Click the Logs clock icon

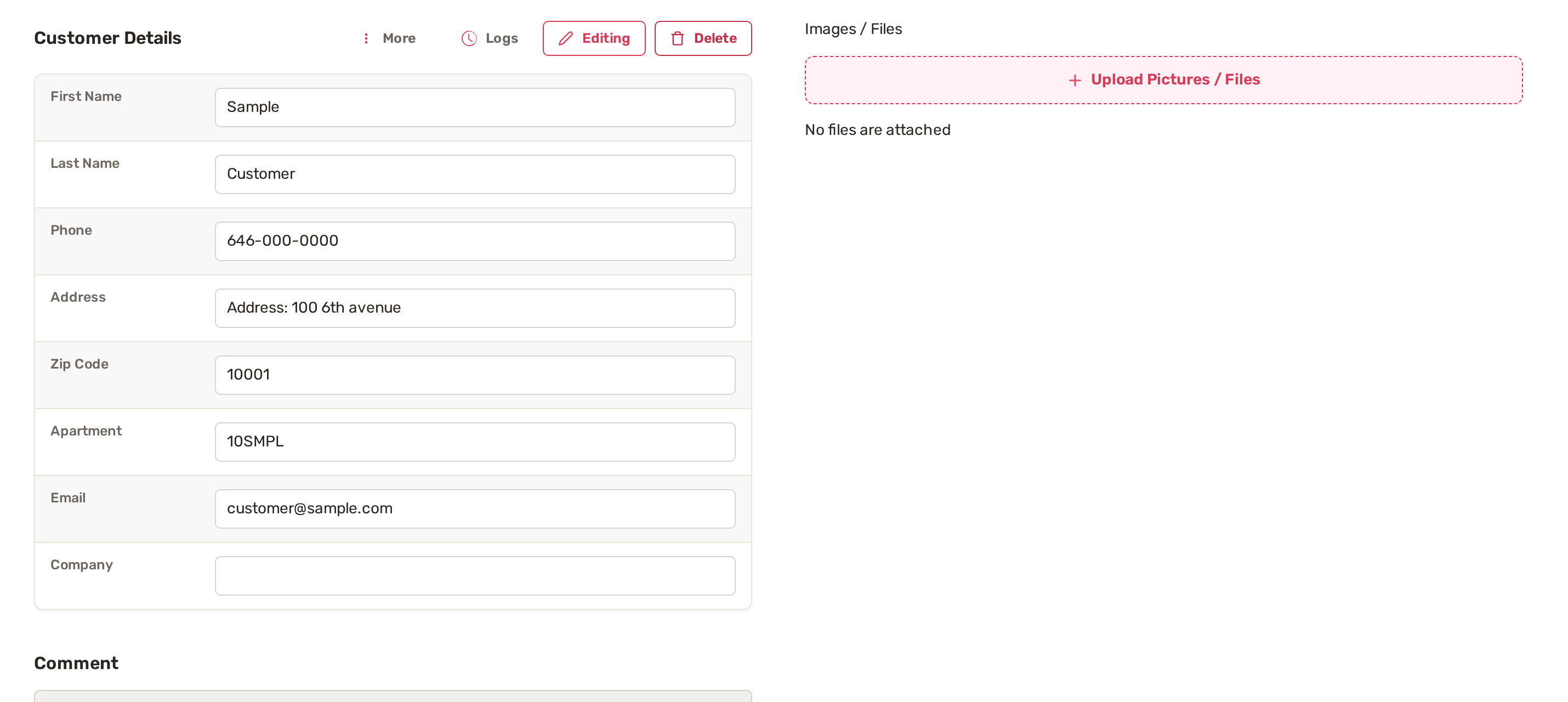pos(469,38)
